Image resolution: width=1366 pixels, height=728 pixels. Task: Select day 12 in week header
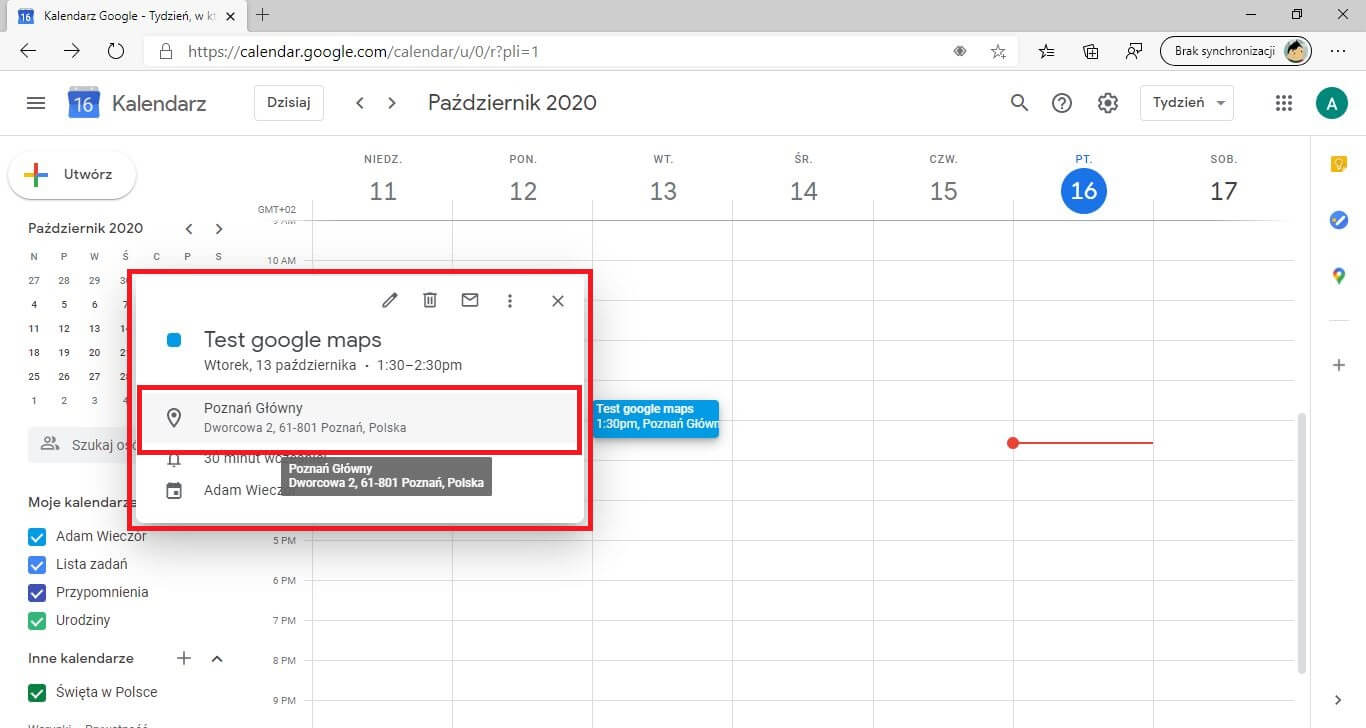(523, 191)
